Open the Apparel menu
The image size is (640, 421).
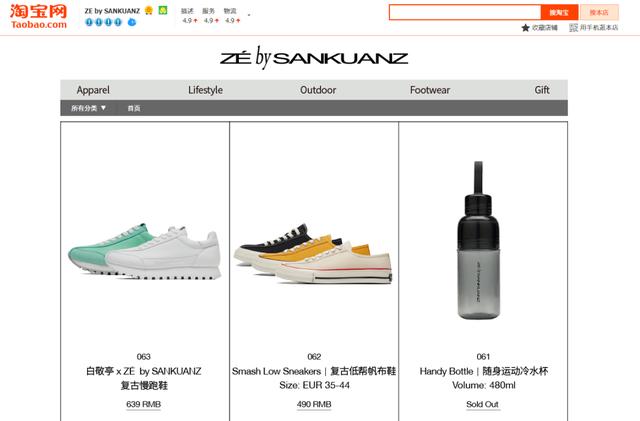click(93, 90)
